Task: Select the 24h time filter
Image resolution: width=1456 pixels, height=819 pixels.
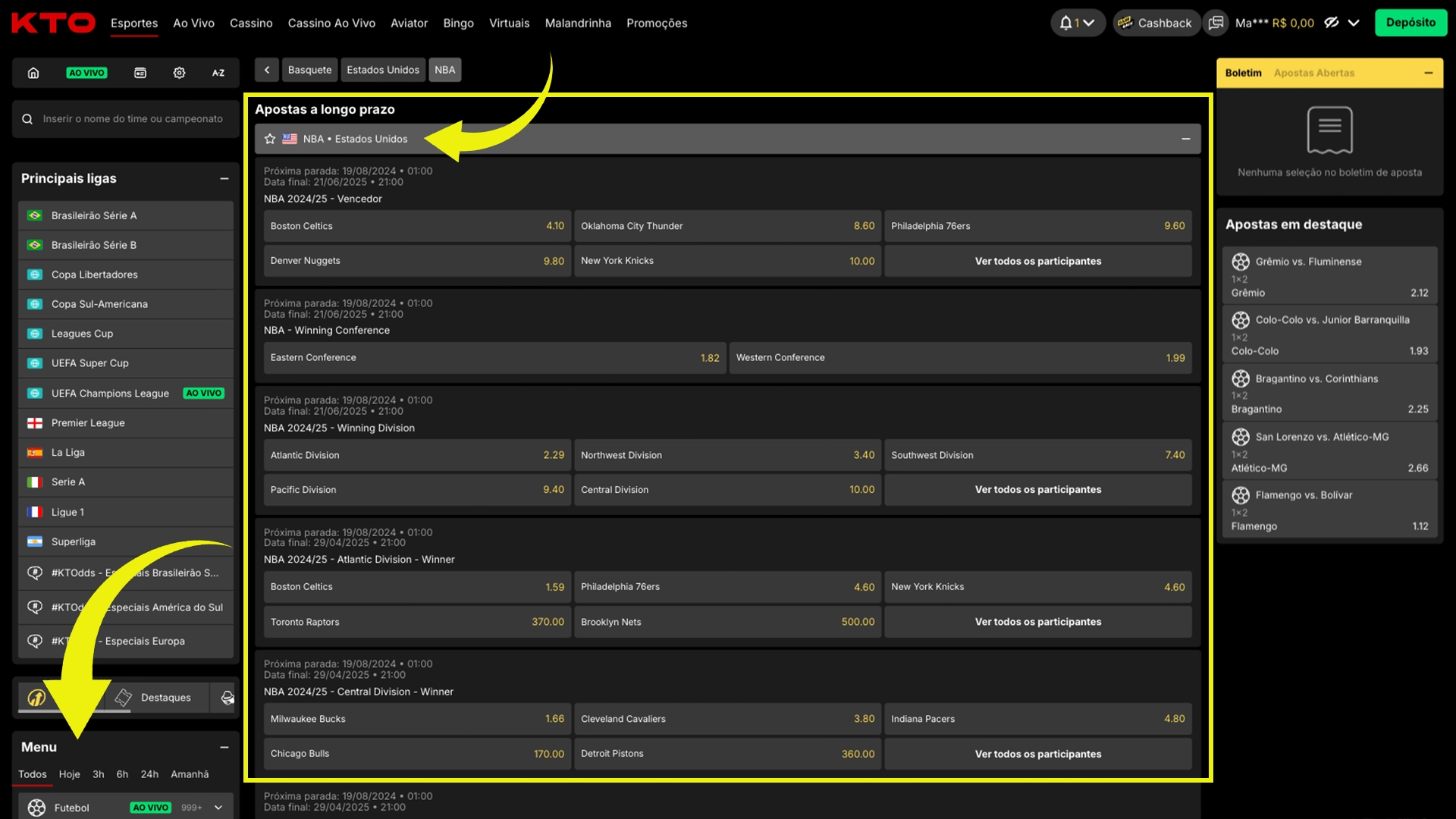Action: click(149, 774)
